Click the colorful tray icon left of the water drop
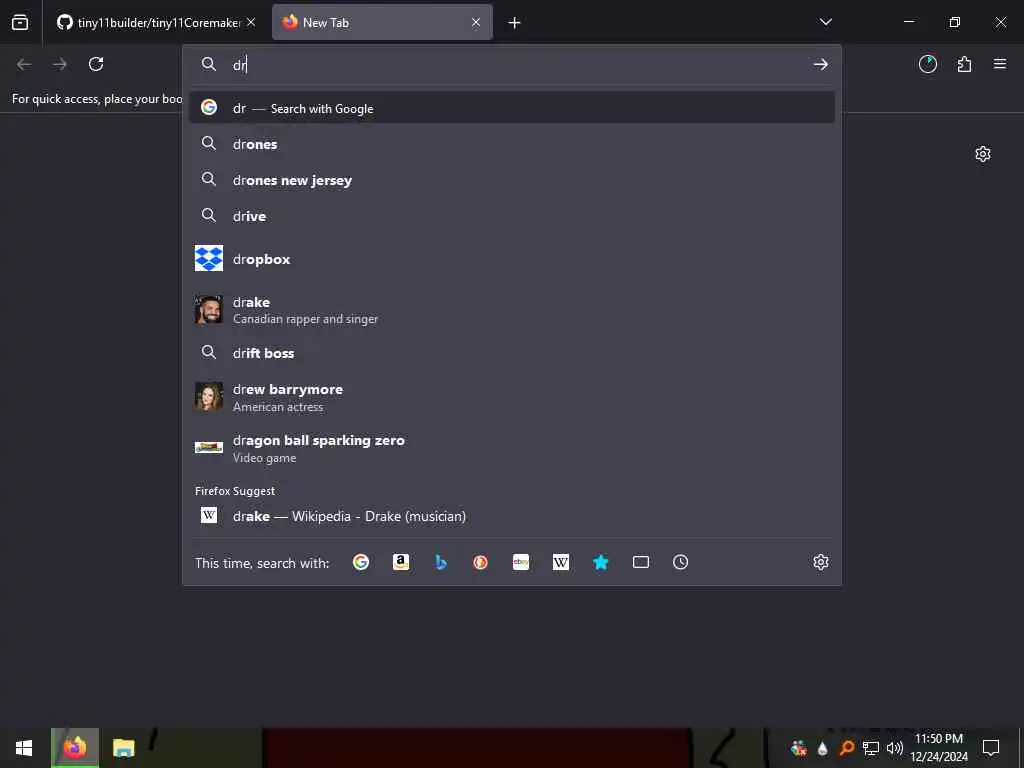 tap(798, 748)
